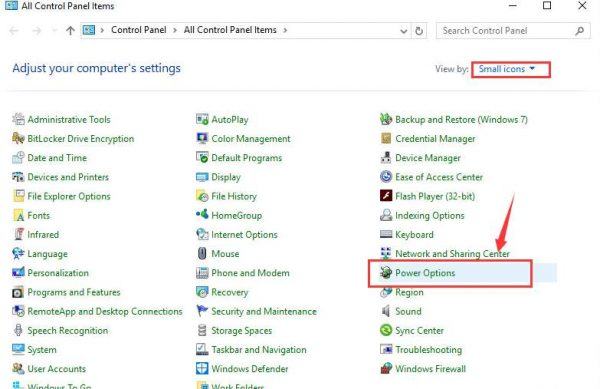Open Phone and Modem link
600x389 pixels.
(250, 273)
